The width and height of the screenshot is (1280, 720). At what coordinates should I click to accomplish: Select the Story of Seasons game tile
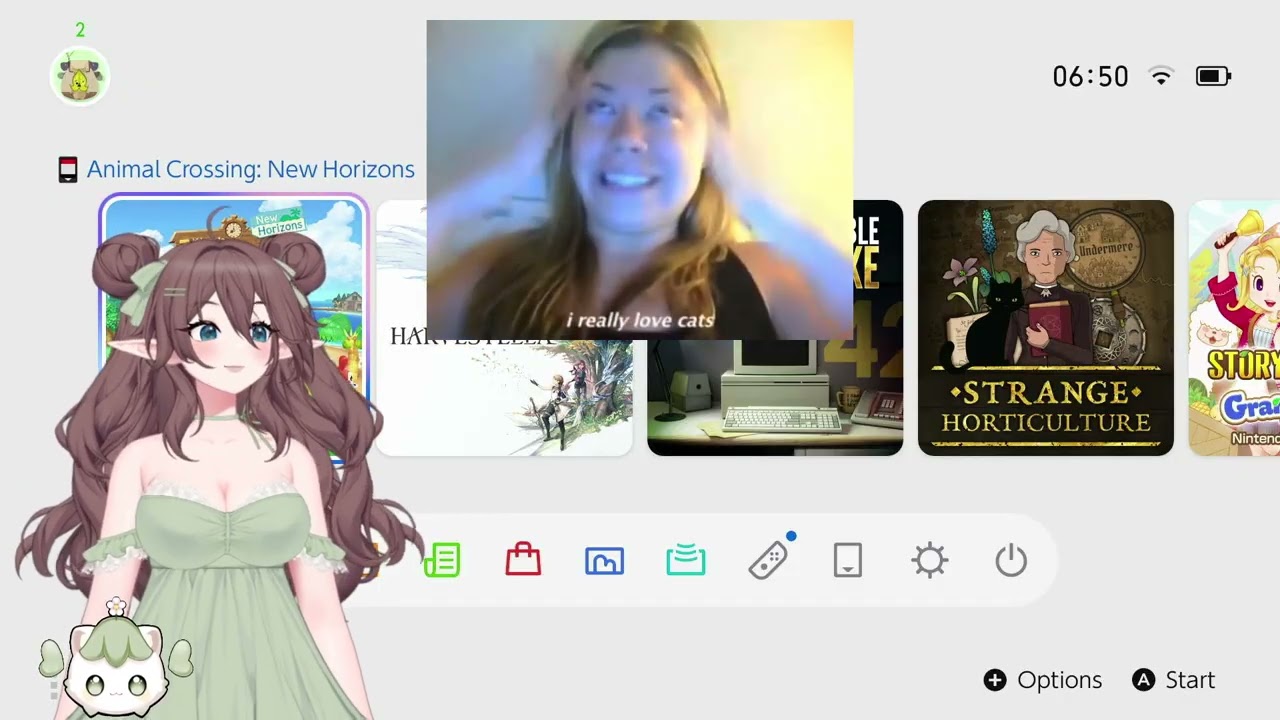tap(1234, 328)
